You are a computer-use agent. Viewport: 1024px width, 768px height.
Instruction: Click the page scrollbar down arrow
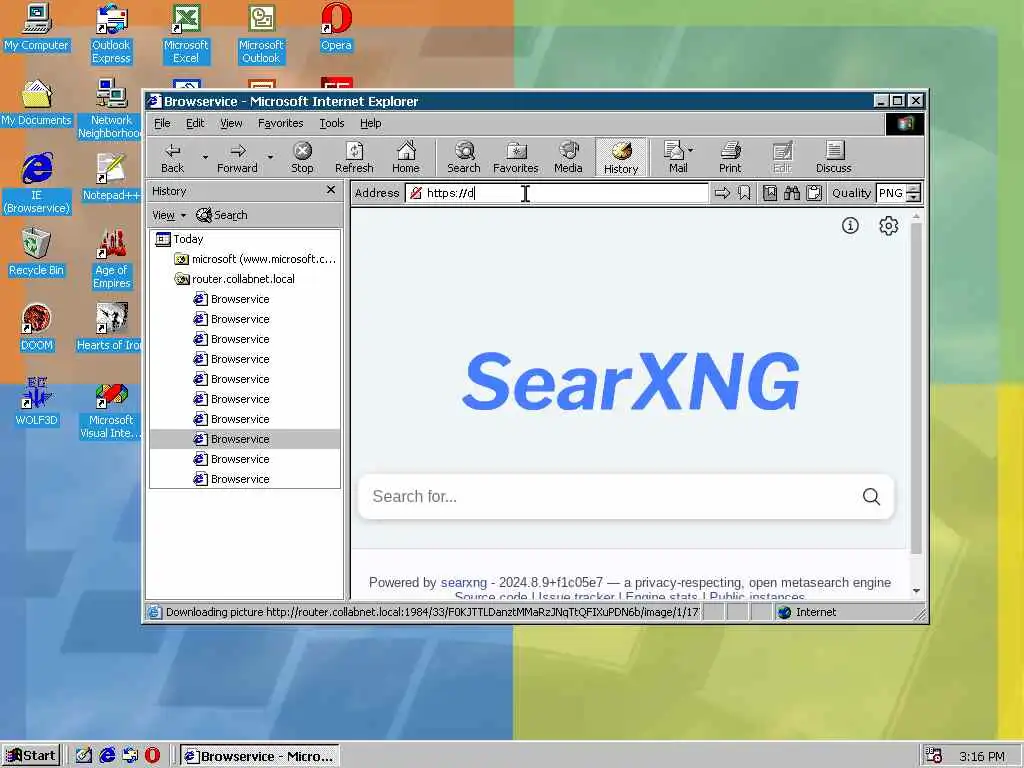coord(916,590)
